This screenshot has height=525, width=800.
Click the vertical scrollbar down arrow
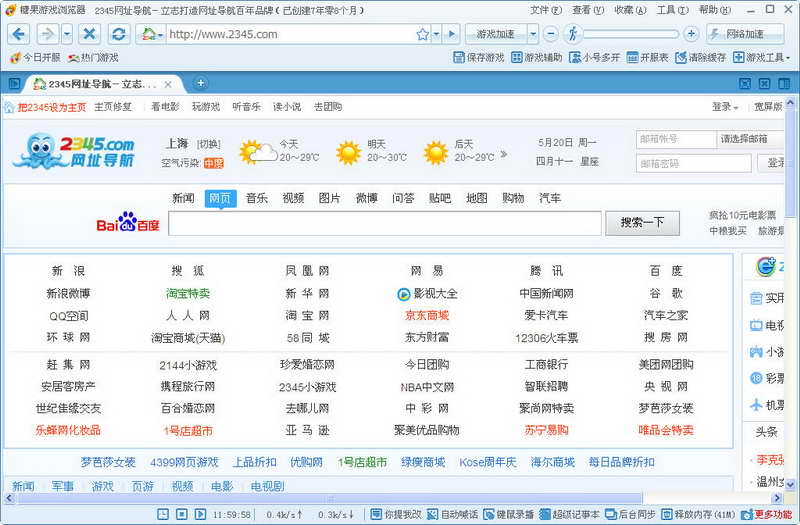(790, 485)
